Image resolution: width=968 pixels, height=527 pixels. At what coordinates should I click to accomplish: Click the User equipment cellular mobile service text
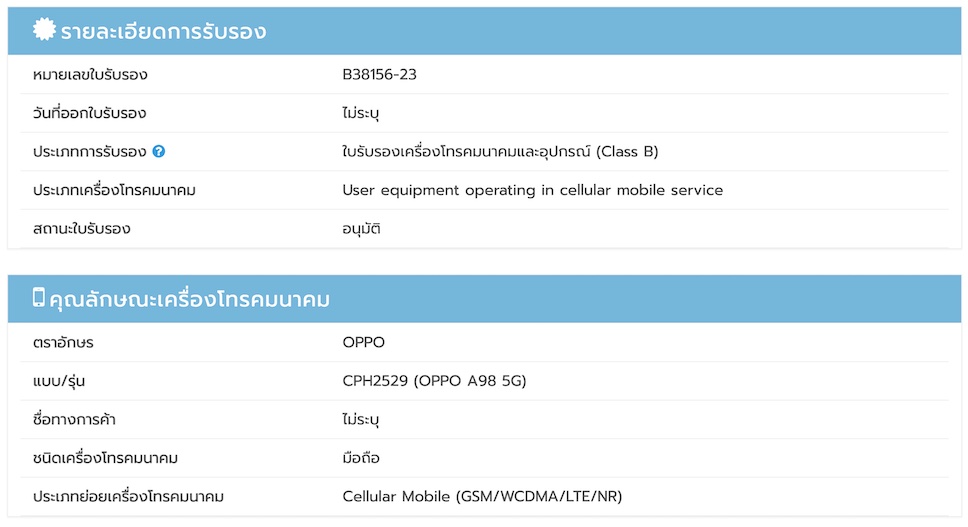(x=532, y=190)
